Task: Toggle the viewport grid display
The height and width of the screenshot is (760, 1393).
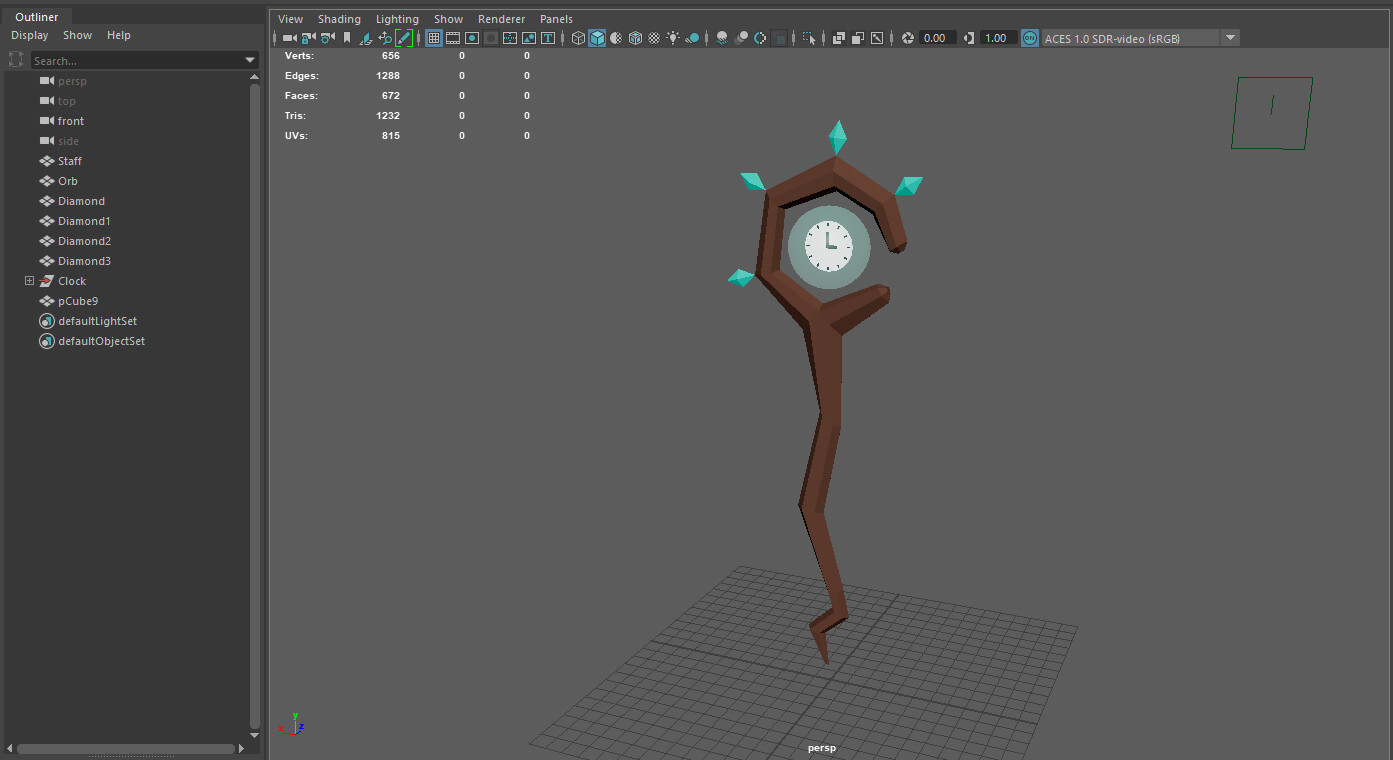Action: click(433, 37)
